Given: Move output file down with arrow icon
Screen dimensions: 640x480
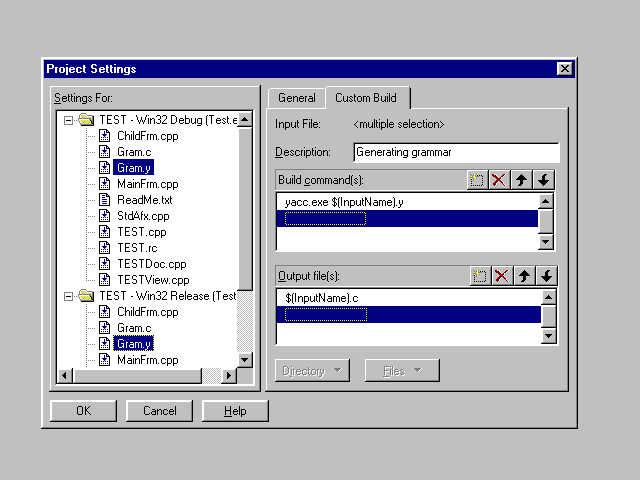Looking at the screenshot, I should coord(544,276).
